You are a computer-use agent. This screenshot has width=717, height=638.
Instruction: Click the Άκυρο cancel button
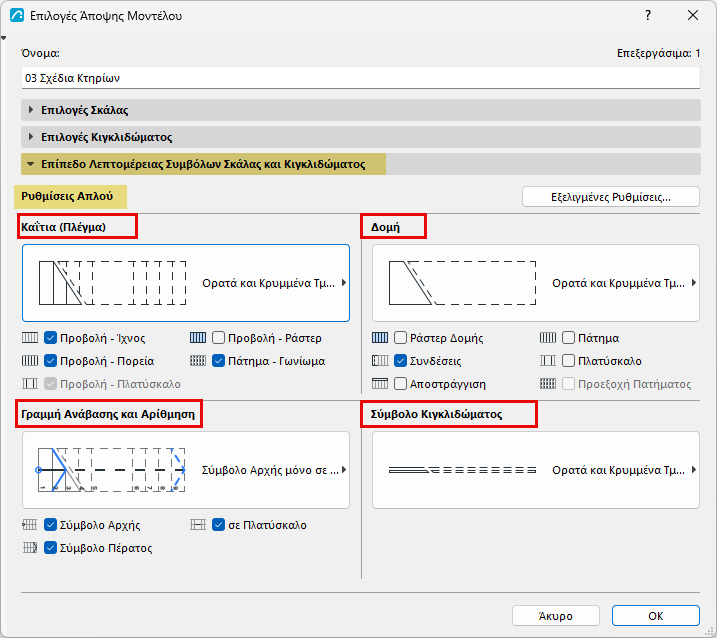556,616
